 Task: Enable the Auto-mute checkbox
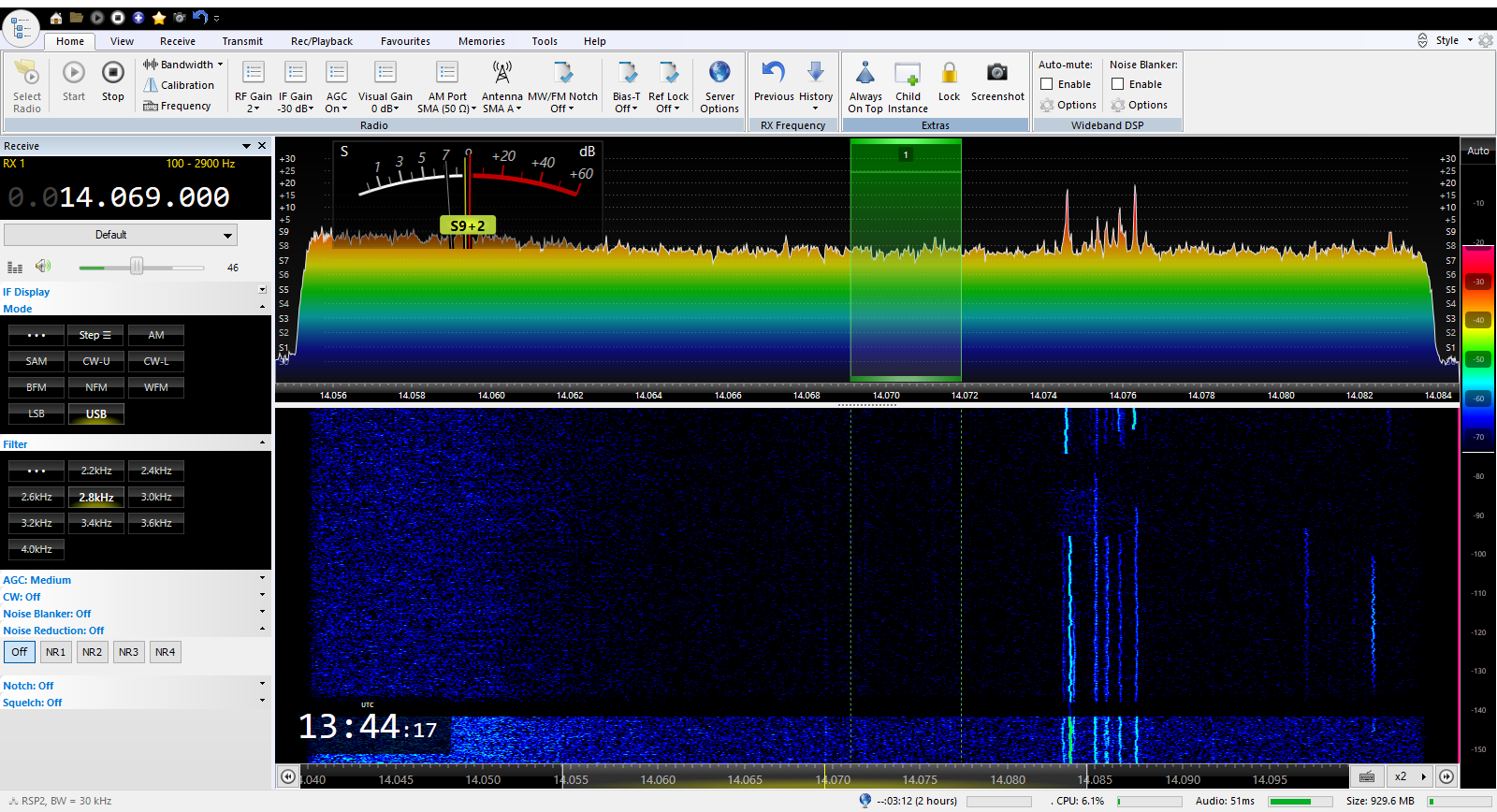(1047, 84)
